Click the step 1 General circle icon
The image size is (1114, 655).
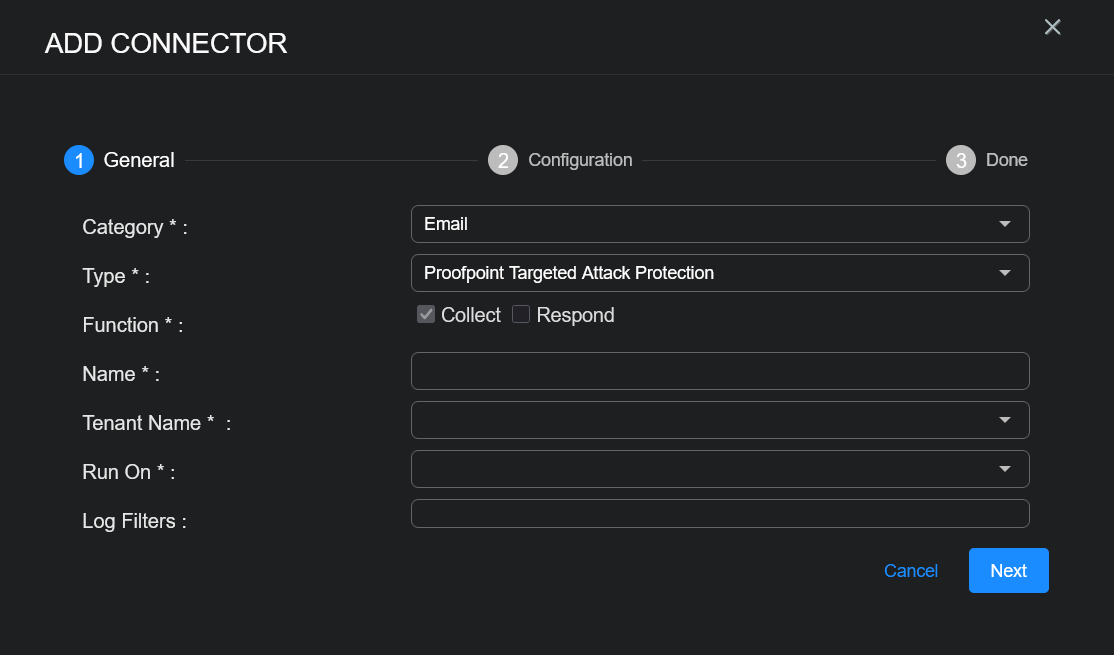point(79,160)
